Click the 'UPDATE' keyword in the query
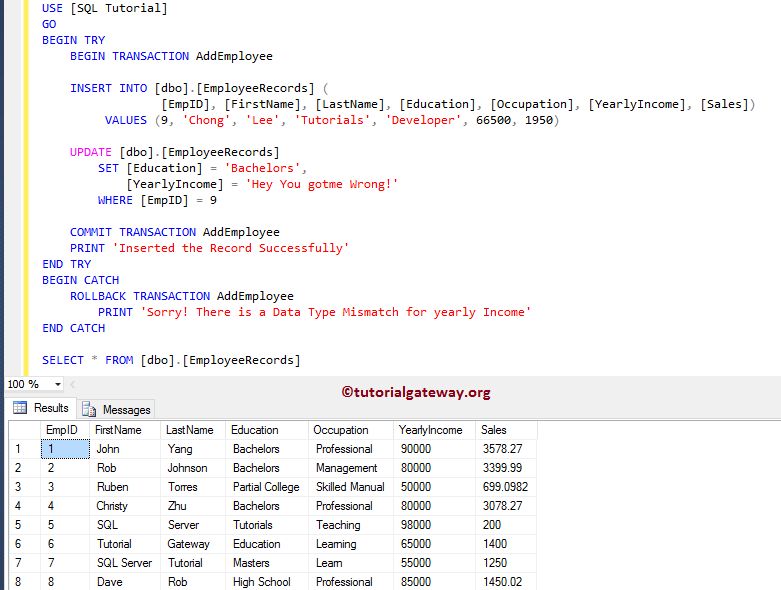781x590 pixels. pos(91,152)
